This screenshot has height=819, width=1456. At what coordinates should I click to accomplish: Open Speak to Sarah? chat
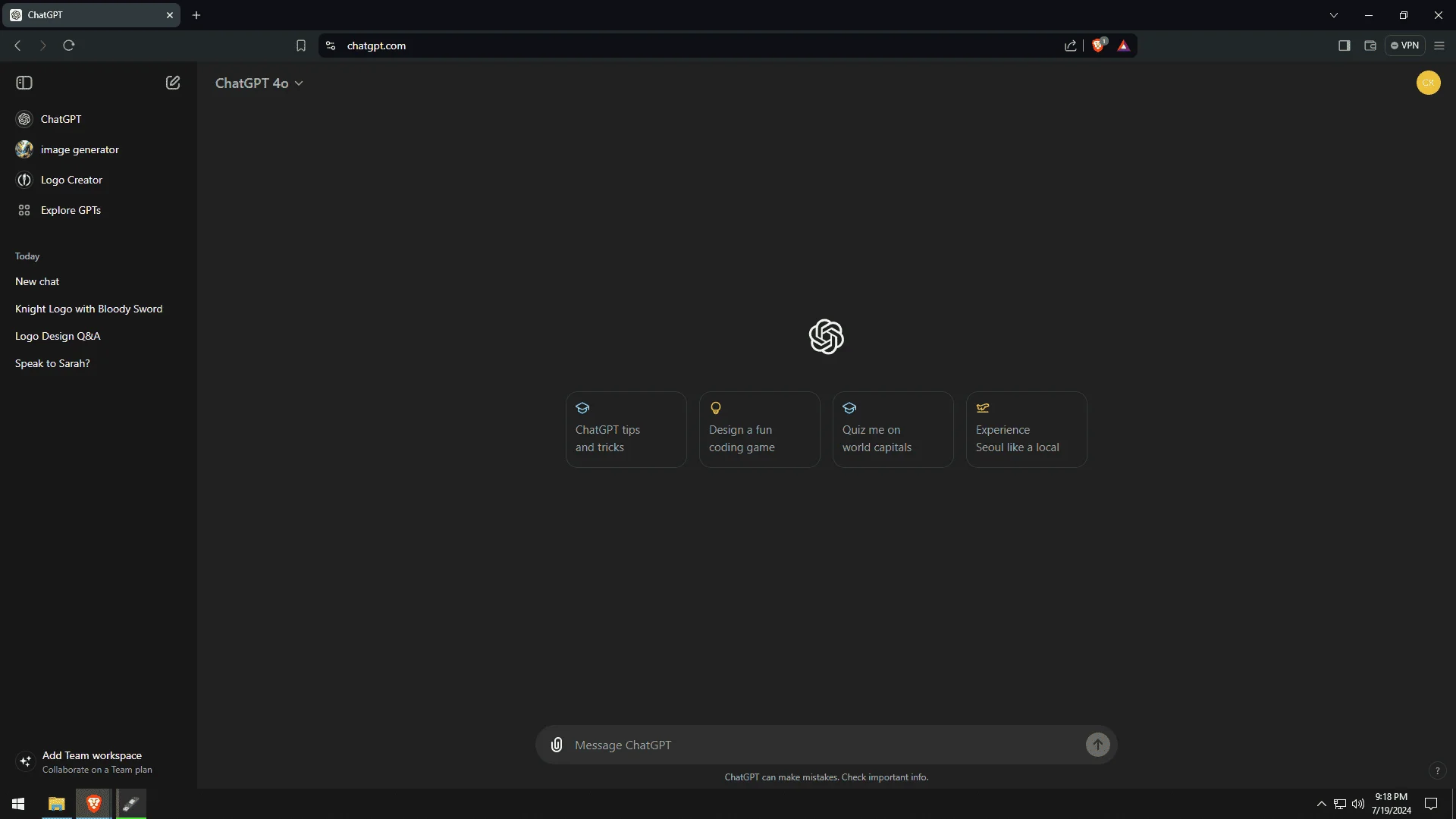pos(99,363)
